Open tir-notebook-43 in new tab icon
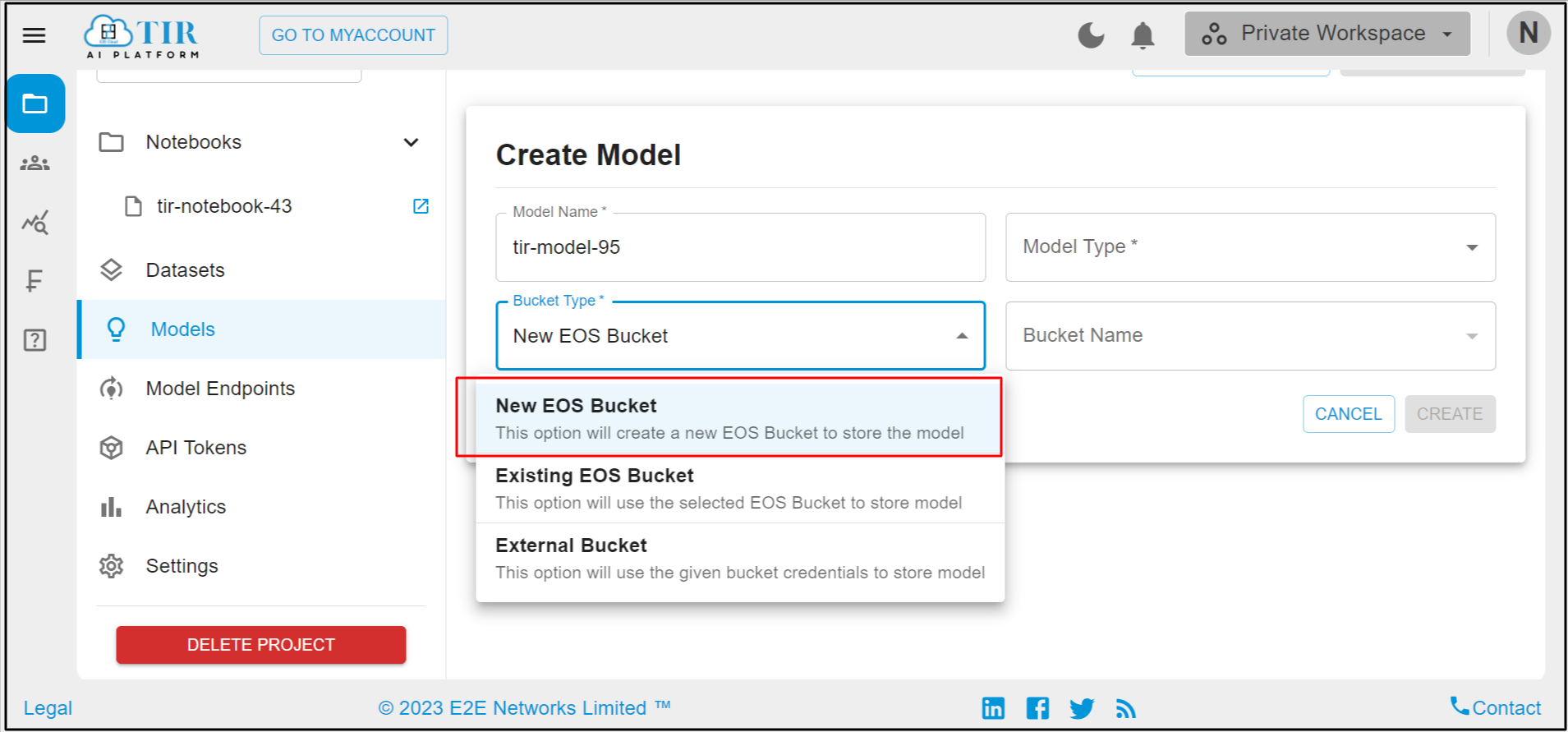 [421, 206]
